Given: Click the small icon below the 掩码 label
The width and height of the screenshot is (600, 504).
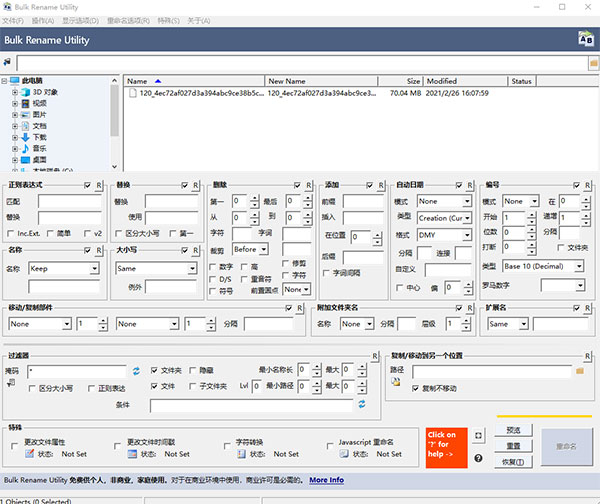Looking at the screenshot, I should point(11,382).
